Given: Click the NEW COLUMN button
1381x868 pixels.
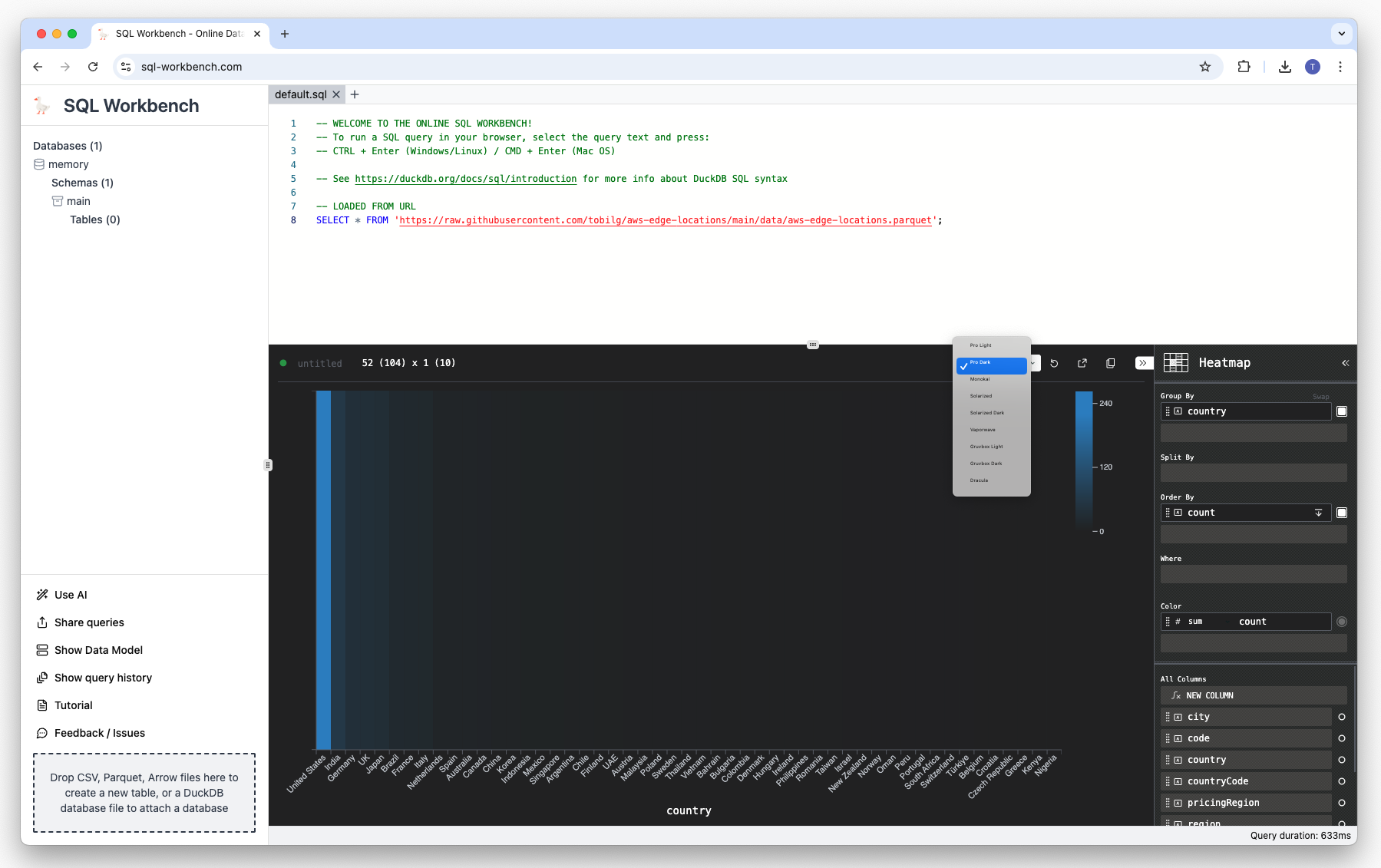Looking at the screenshot, I should pos(1254,695).
